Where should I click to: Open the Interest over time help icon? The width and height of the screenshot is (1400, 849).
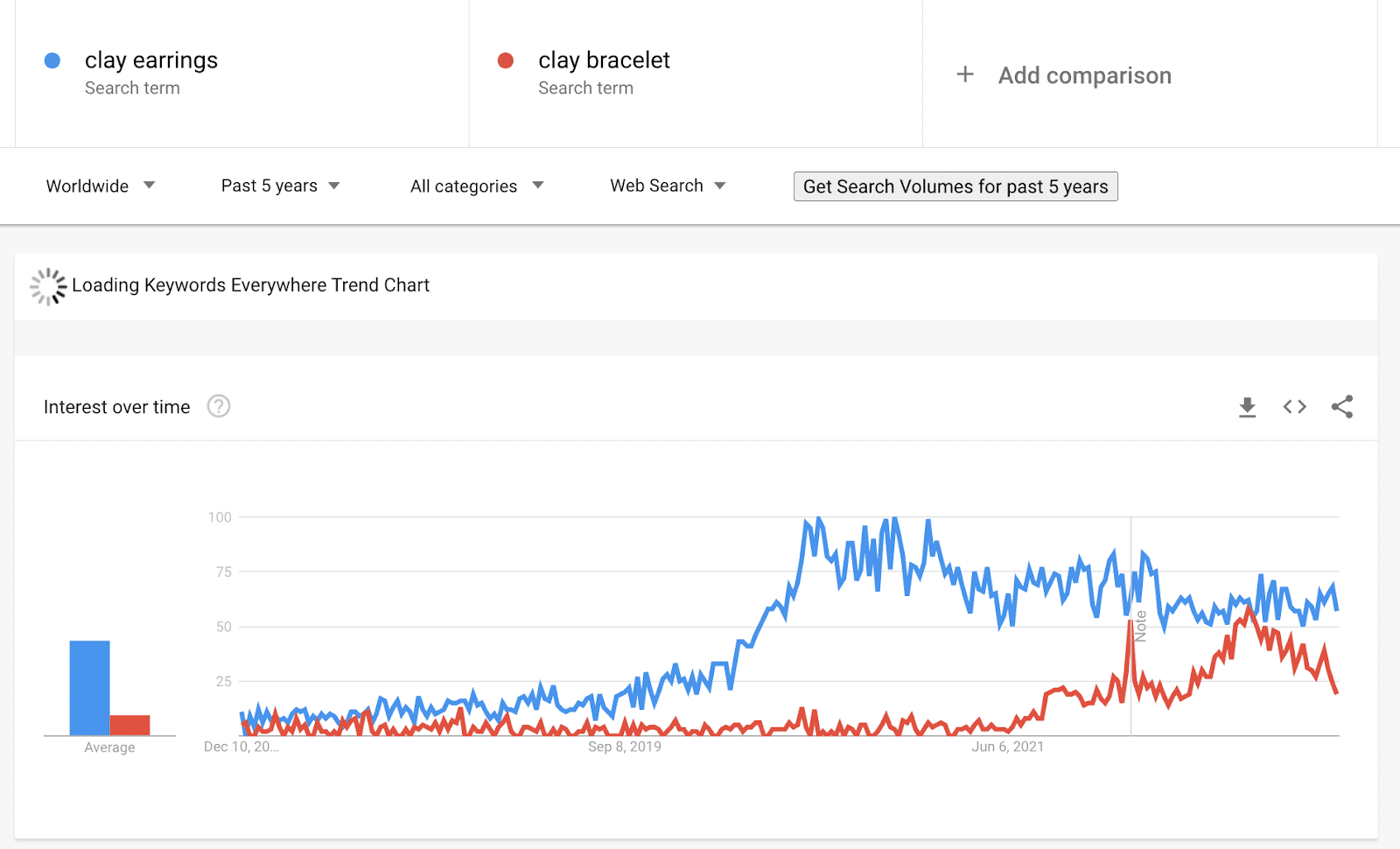[219, 406]
